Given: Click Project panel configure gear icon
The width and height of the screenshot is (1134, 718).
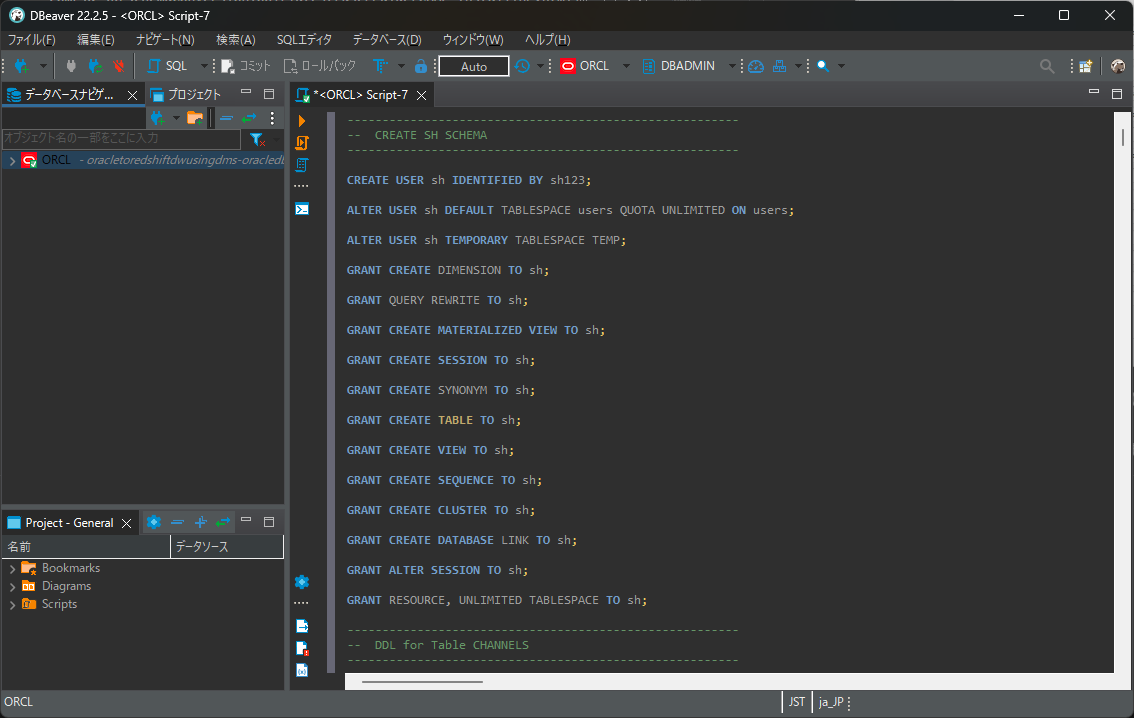Looking at the screenshot, I should 154,522.
